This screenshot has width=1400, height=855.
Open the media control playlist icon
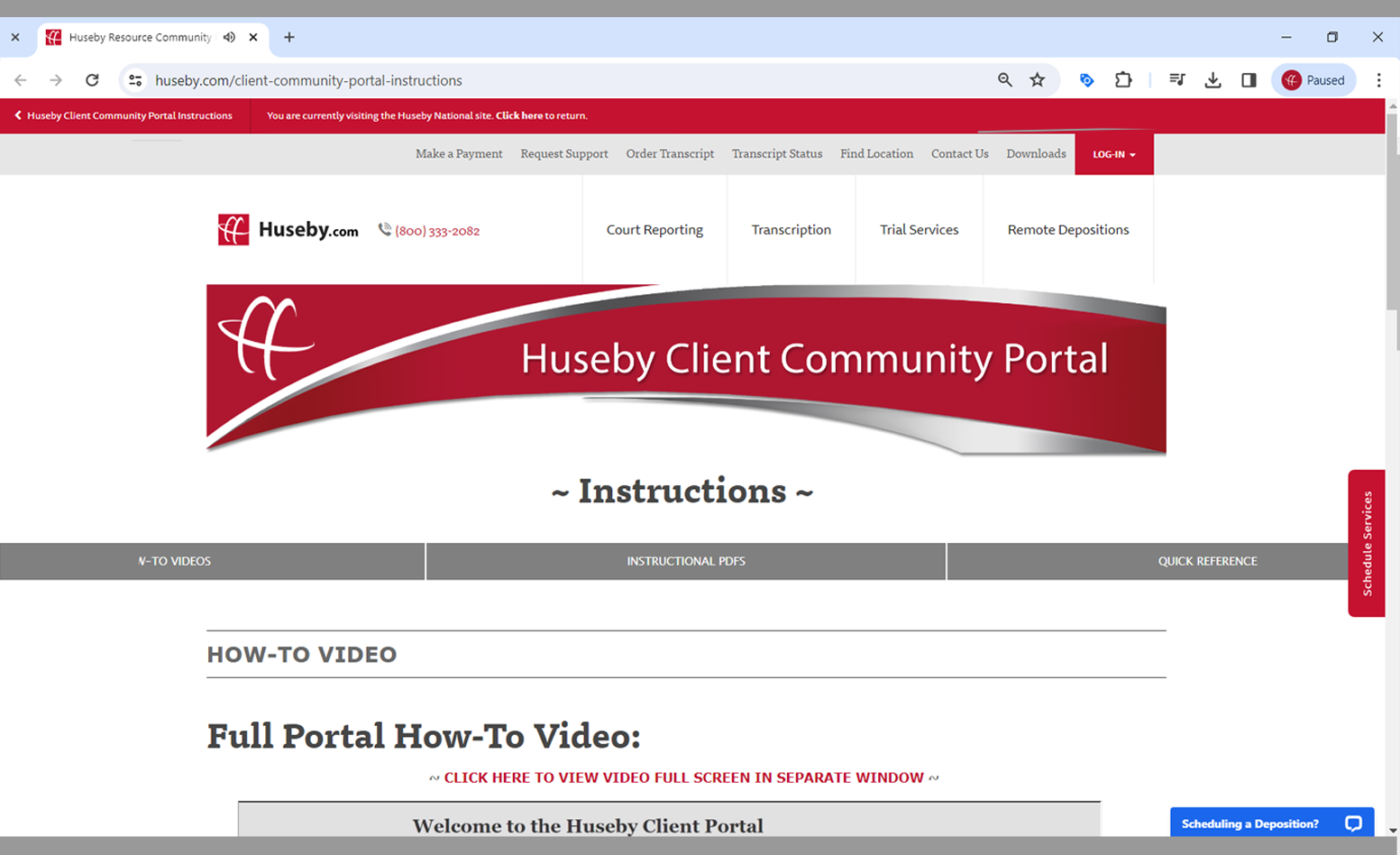point(1176,80)
